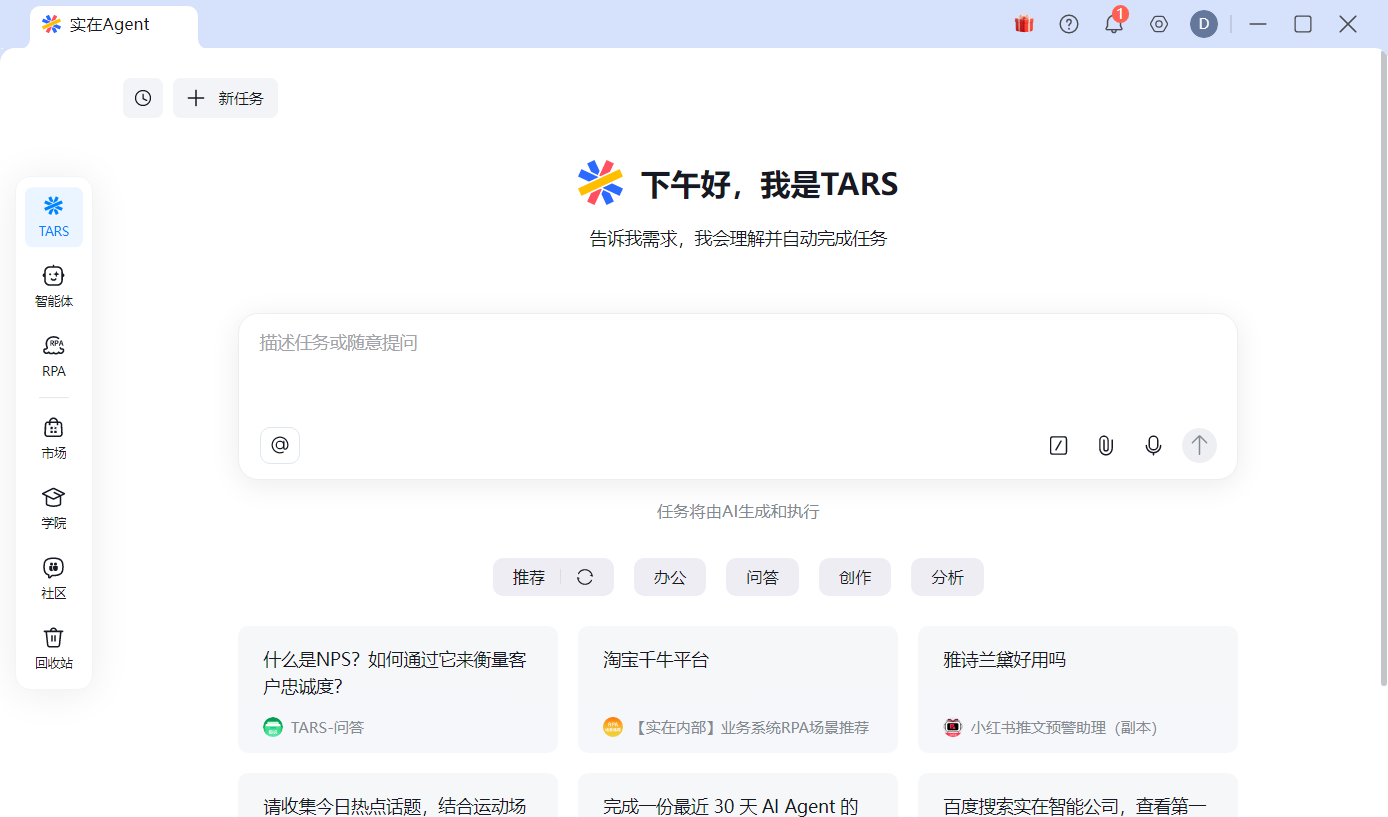Select the 问答 category tab

point(762,577)
